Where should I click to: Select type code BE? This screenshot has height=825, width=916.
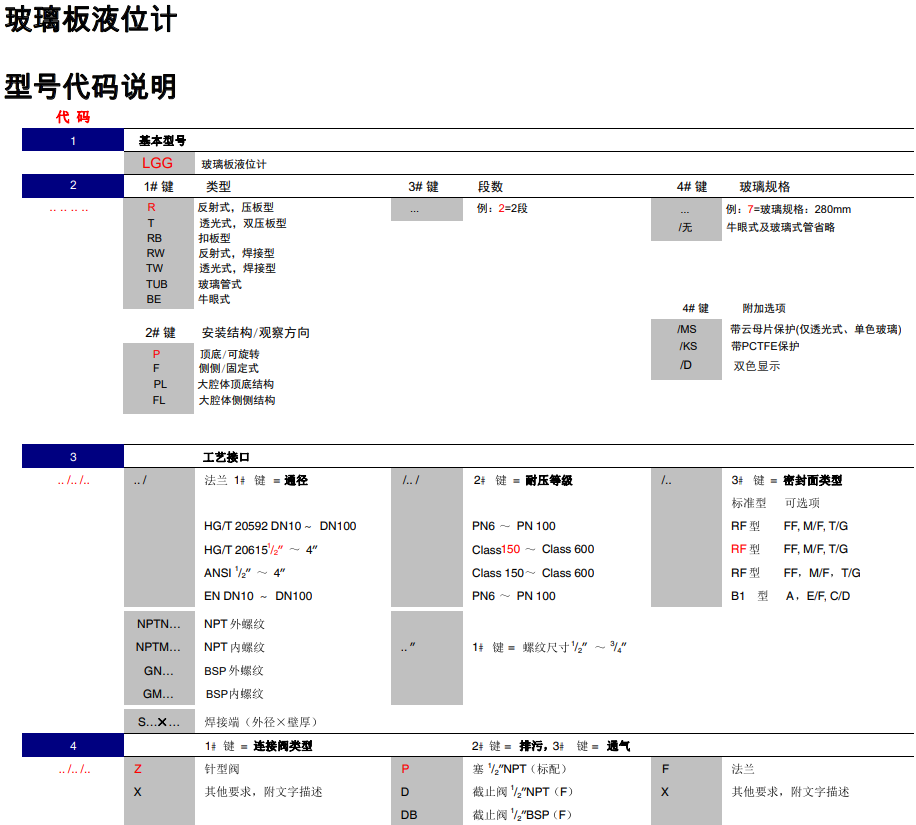click(154, 299)
